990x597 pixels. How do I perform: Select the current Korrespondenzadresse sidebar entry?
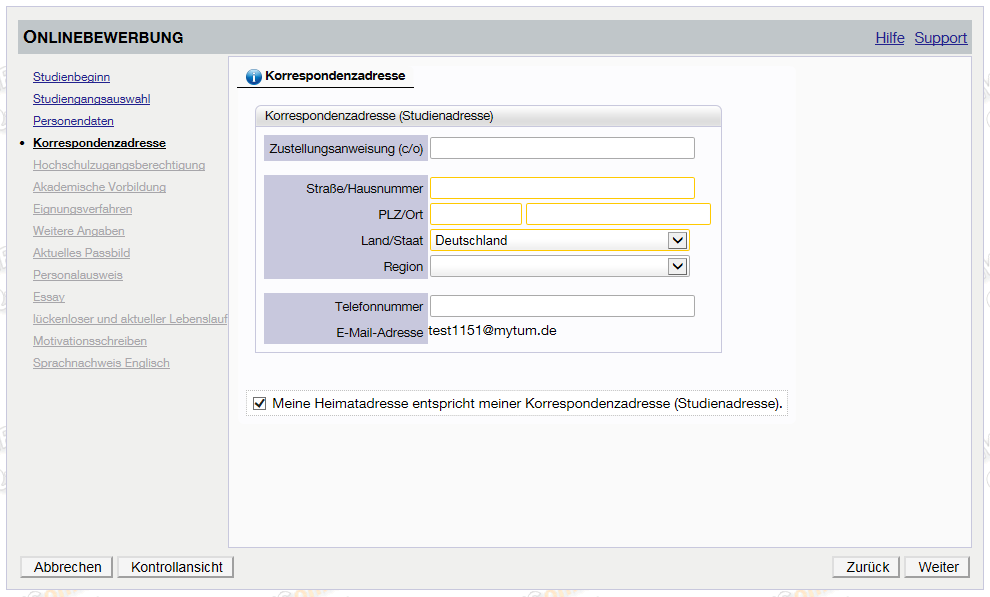[x=99, y=143]
